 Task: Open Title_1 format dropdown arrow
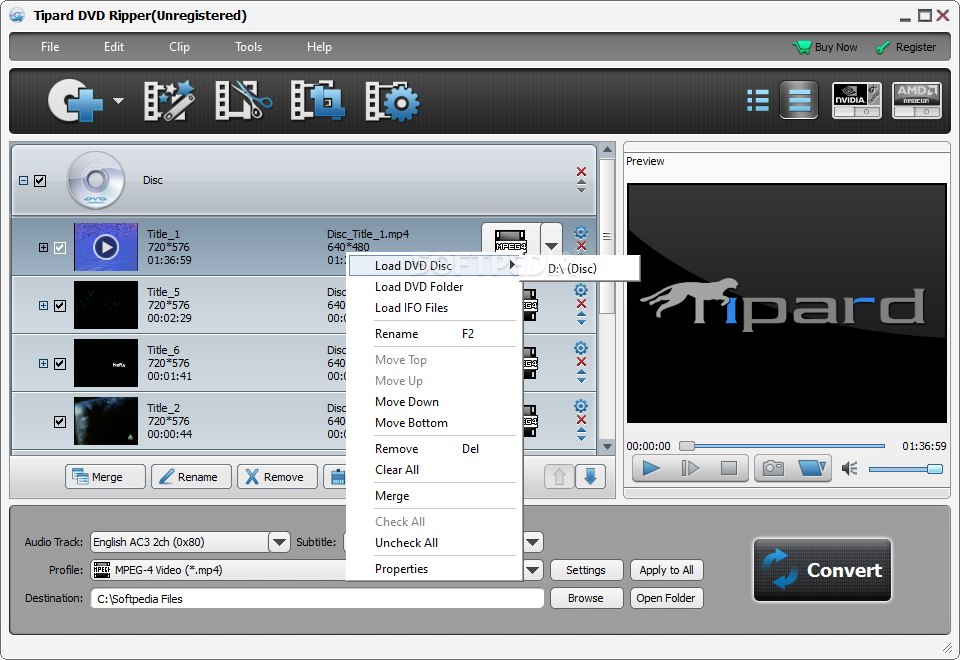(x=552, y=246)
